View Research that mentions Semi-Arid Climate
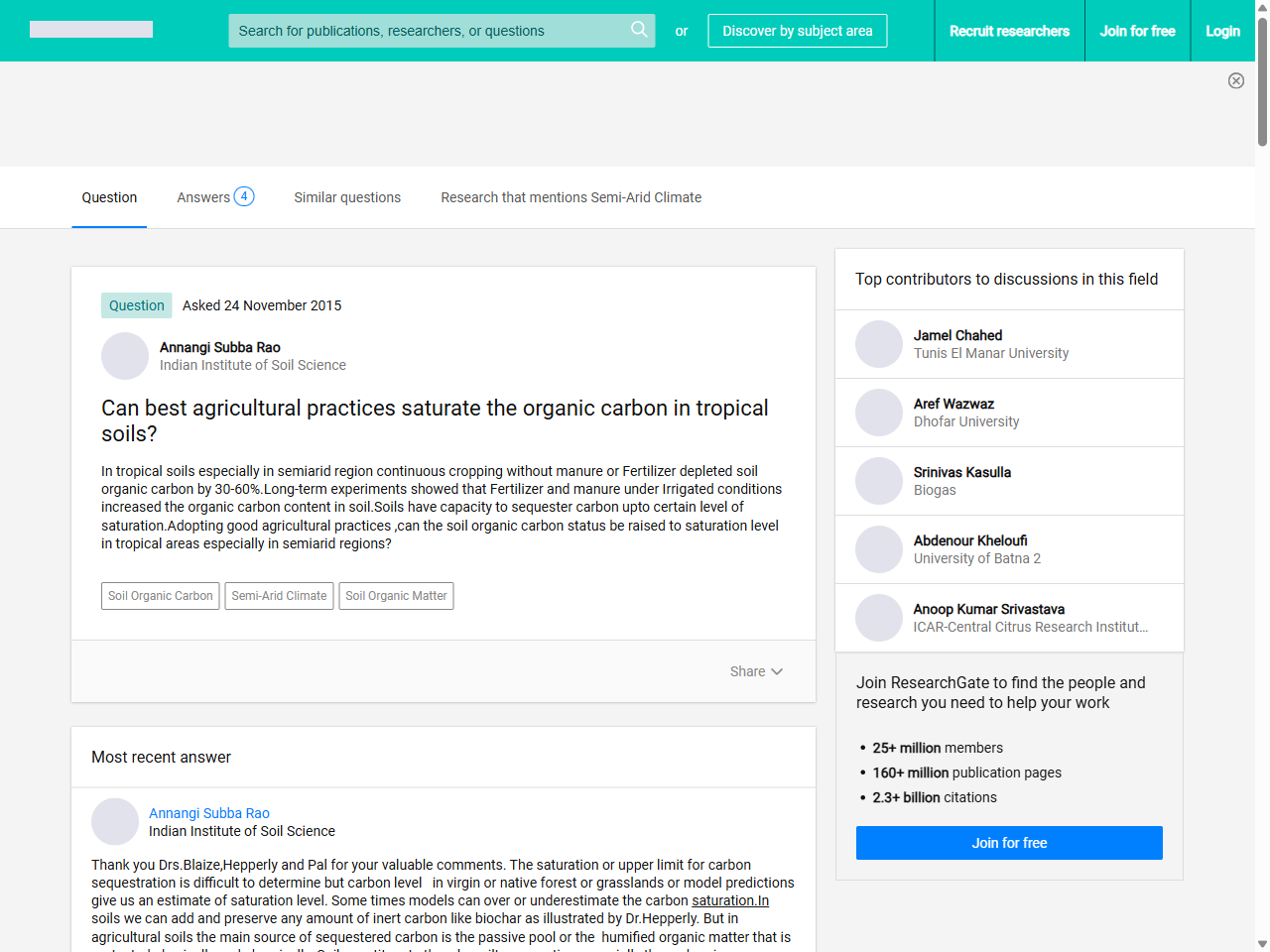This screenshot has height=952, width=1270. click(x=571, y=197)
